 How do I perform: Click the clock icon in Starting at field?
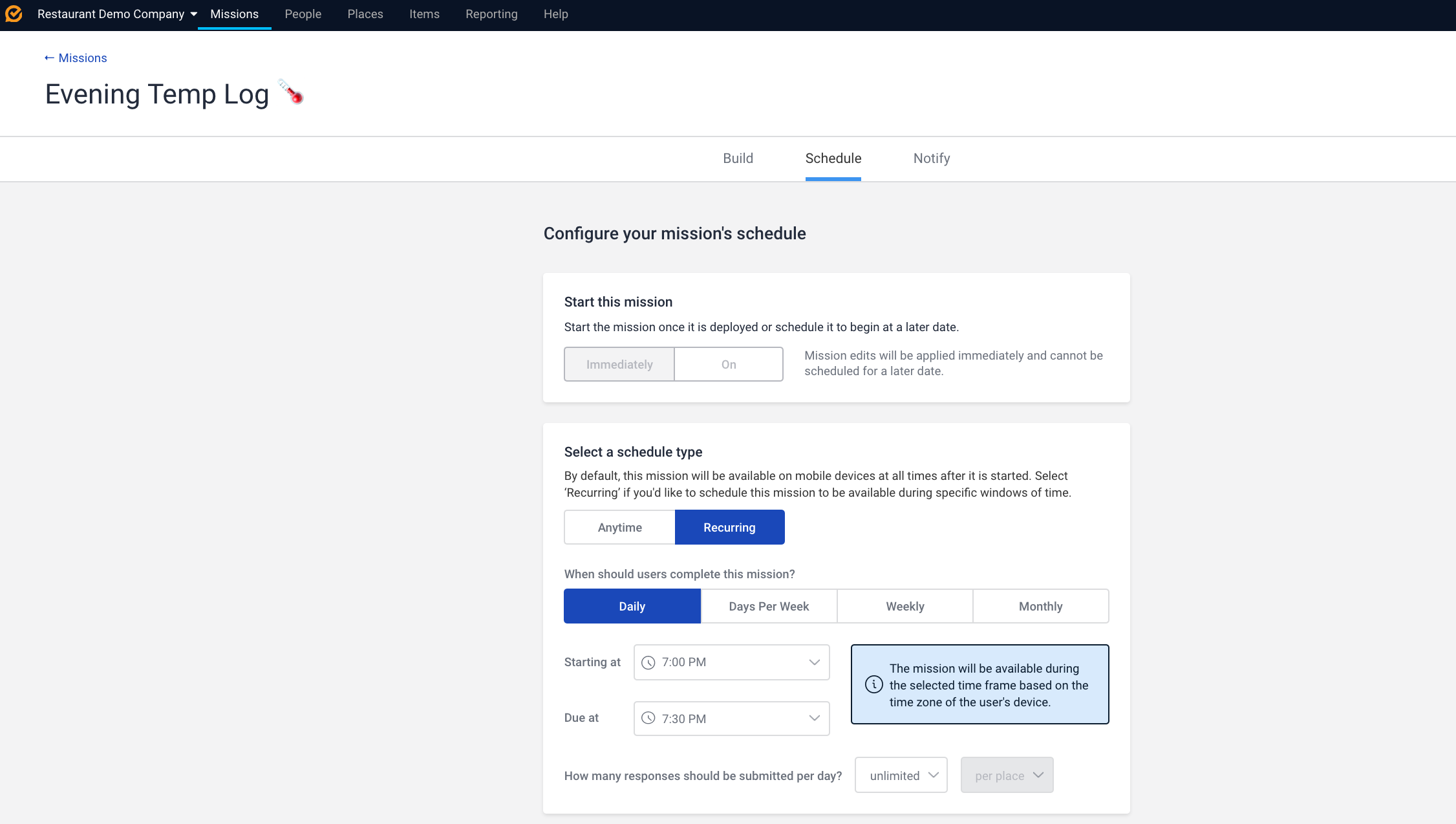click(648, 662)
